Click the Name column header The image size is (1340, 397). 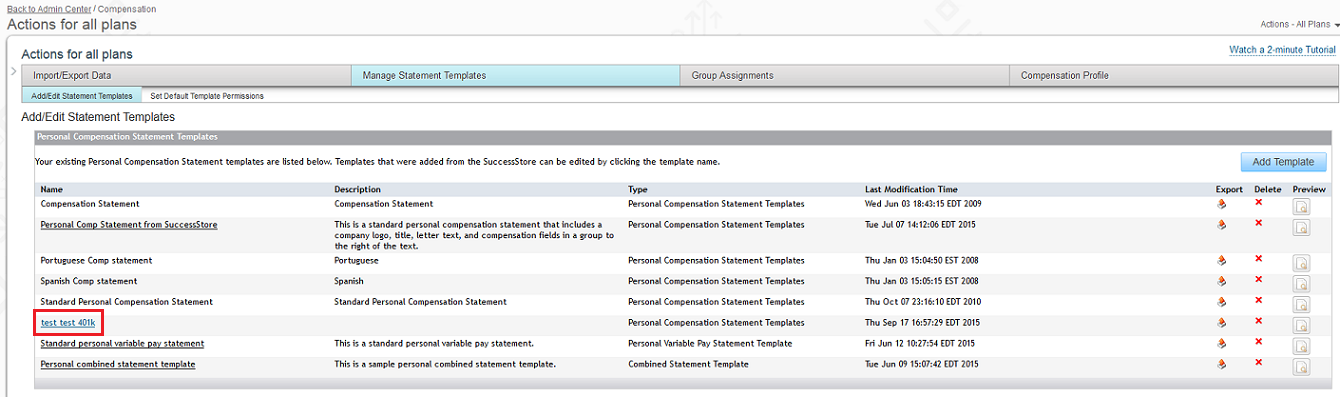point(52,189)
